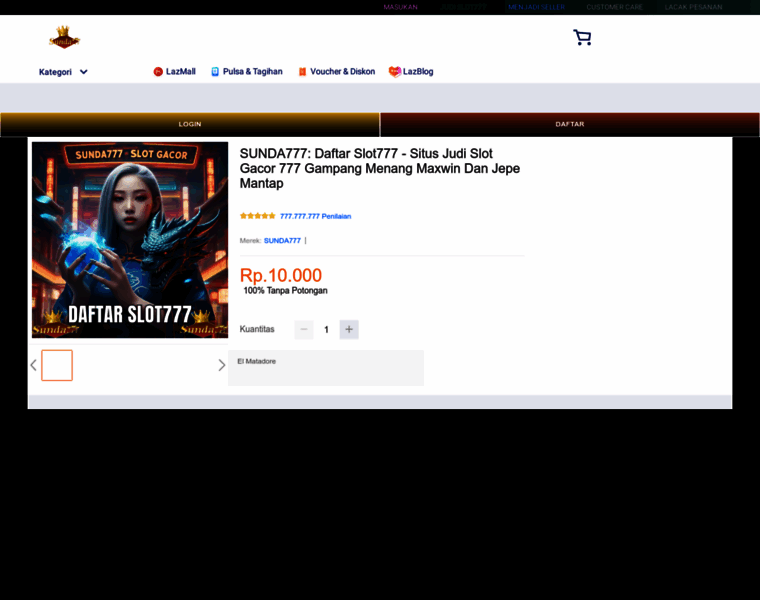Open the main product image
This screenshot has height=600, width=760.
coord(130,240)
